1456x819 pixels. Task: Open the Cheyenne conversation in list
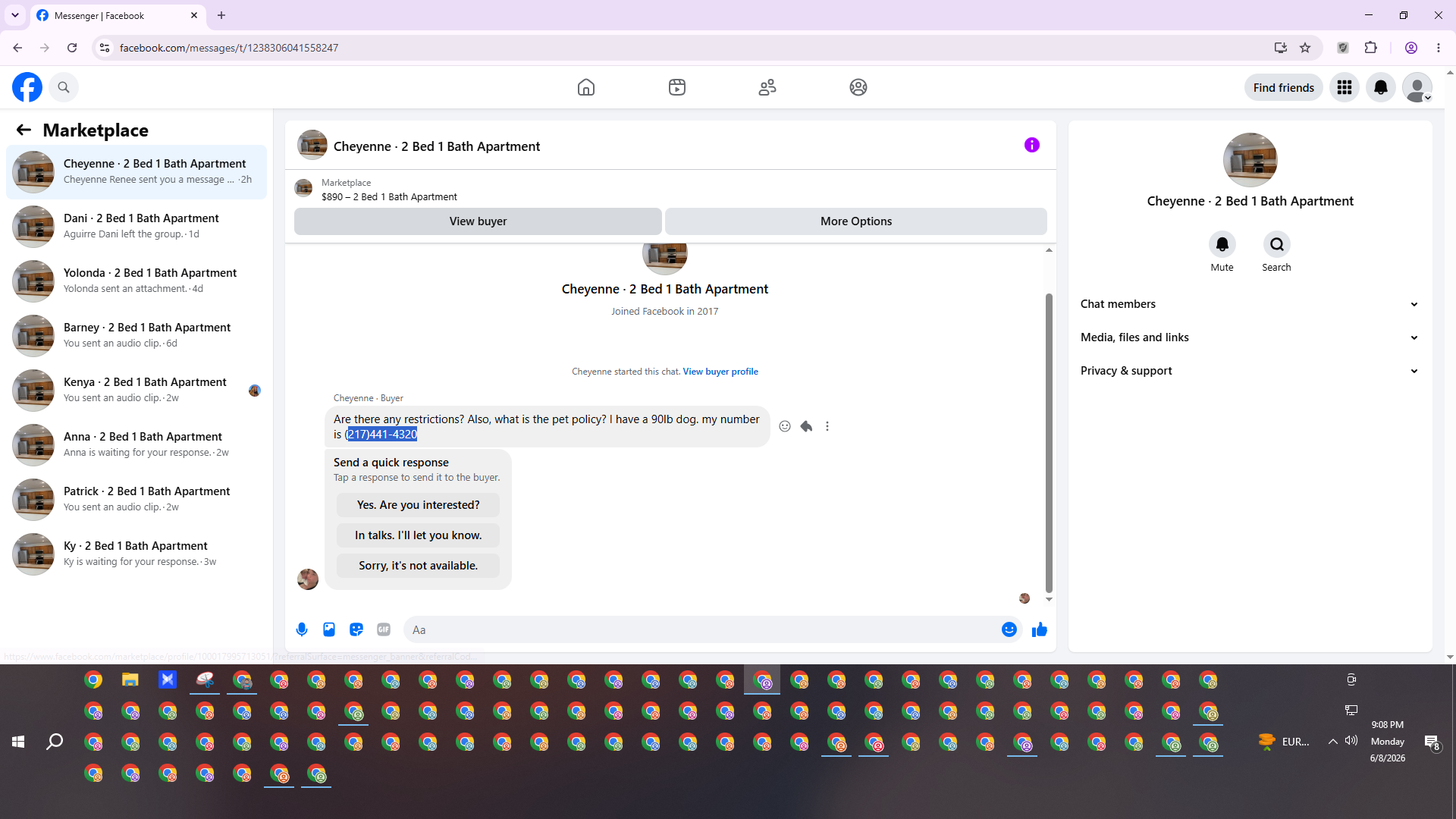coord(136,172)
